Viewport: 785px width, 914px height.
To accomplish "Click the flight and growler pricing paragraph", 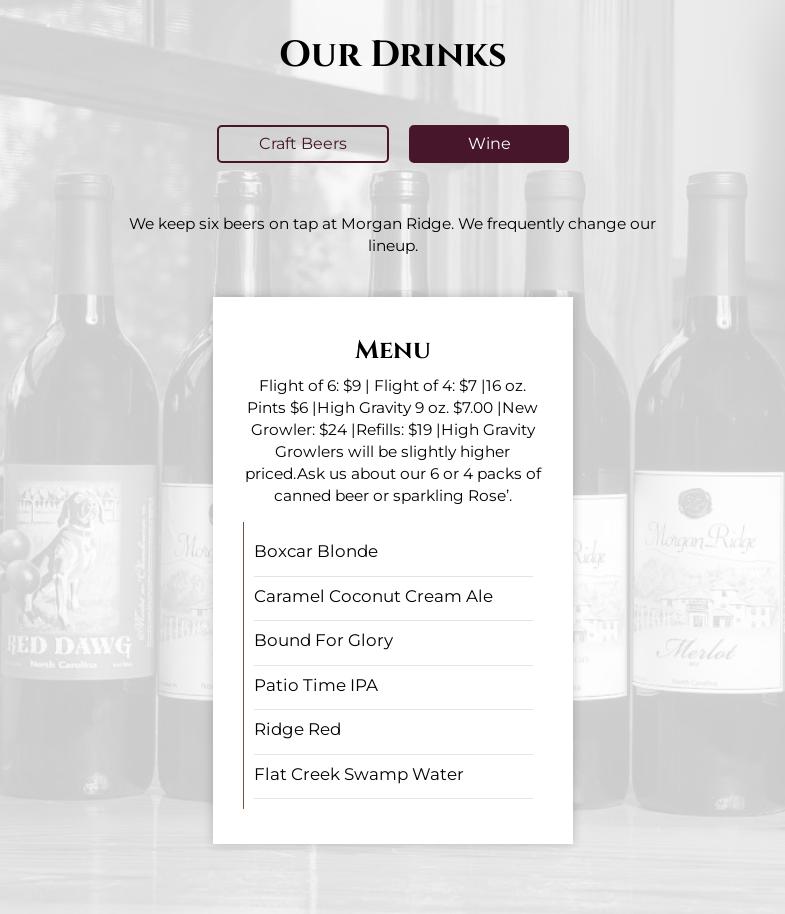I will (393, 441).
